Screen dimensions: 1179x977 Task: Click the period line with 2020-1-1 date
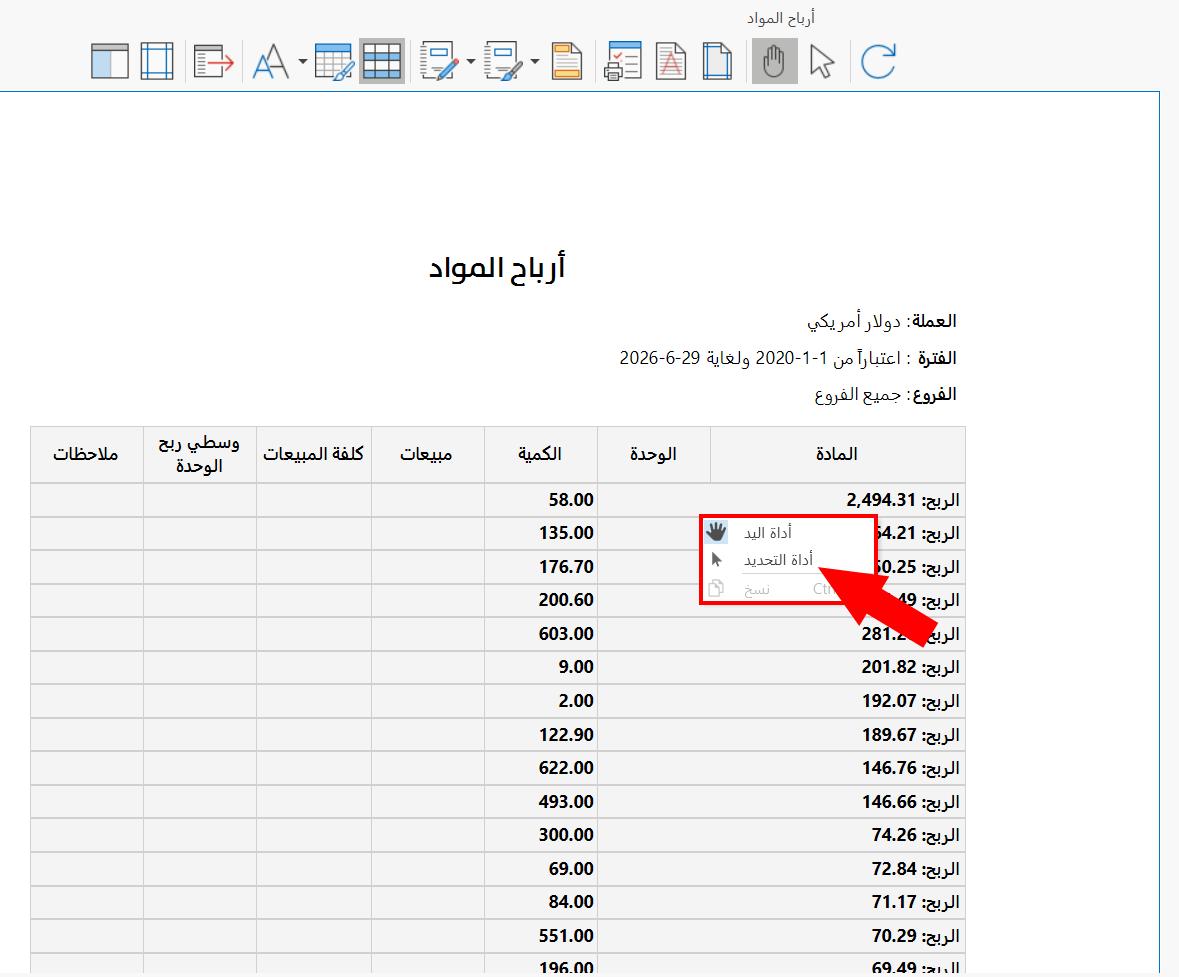tap(787, 358)
